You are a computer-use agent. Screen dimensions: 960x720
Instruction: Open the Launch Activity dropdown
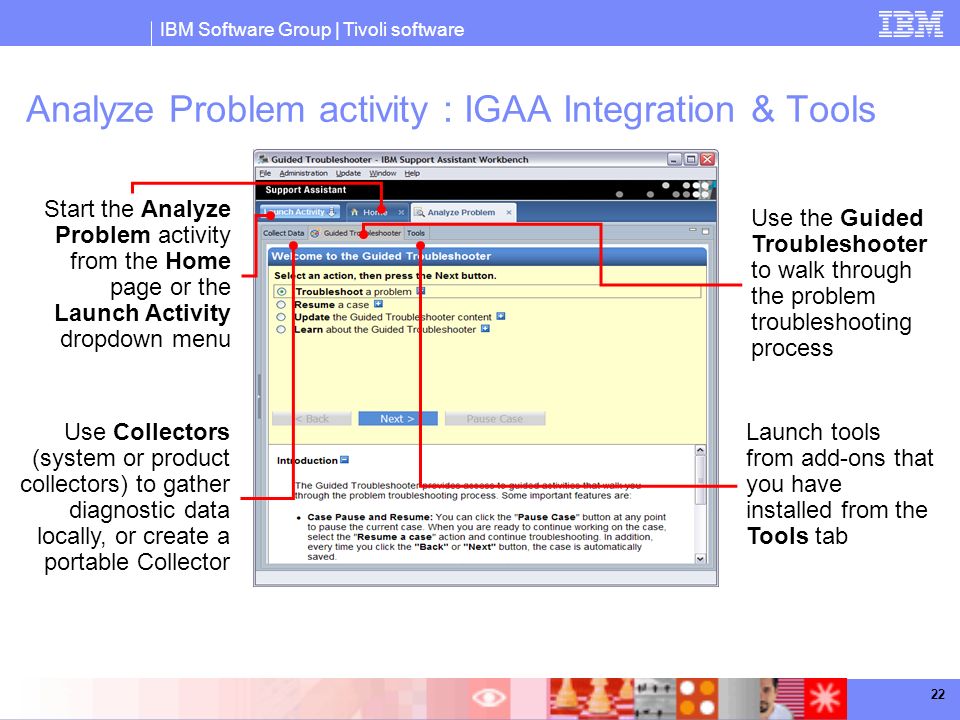tap(300, 212)
